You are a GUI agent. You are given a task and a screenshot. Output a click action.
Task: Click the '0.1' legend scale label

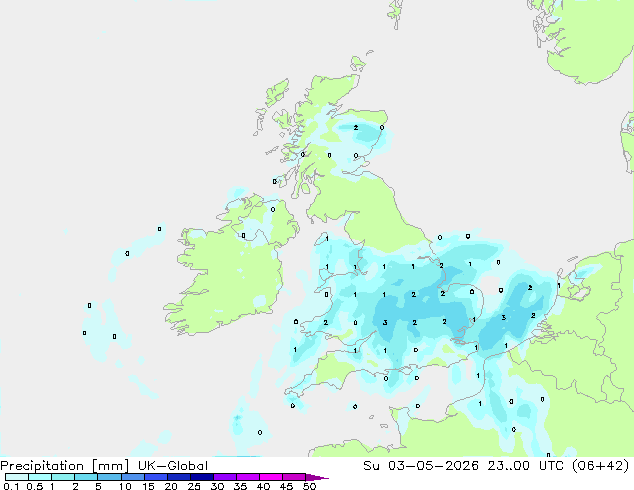(x=11, y=486)
